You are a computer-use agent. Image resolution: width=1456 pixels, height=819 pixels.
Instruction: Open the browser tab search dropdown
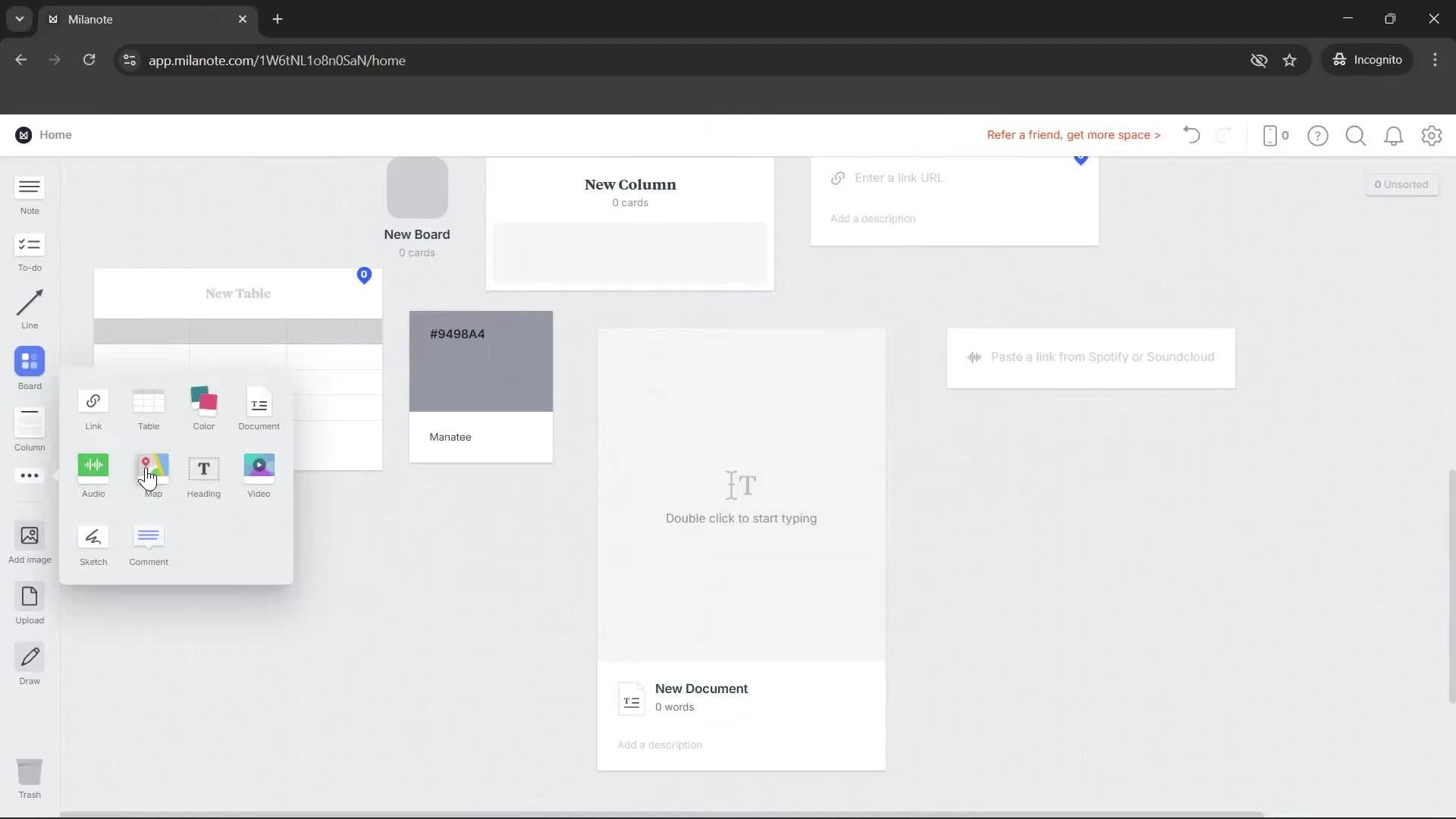tap(19, 19)
